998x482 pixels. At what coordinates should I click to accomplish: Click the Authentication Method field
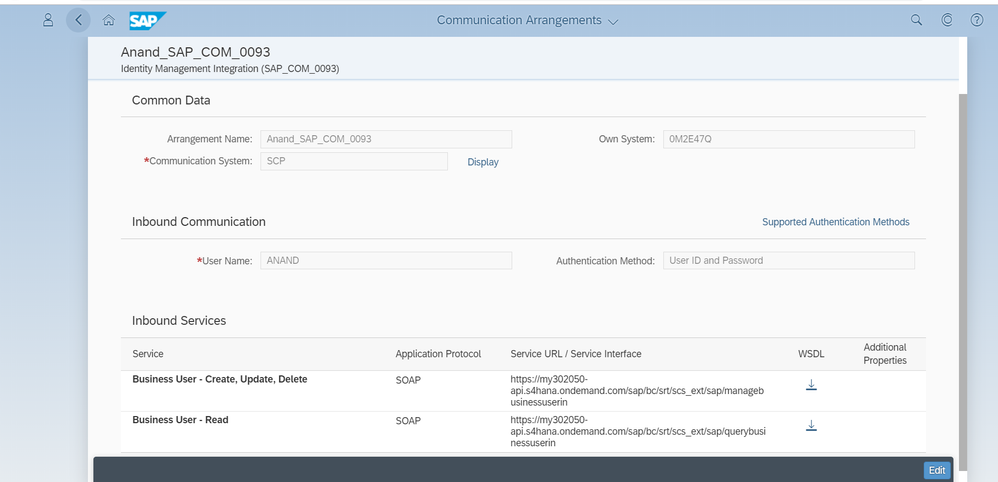tap(788, 260)
